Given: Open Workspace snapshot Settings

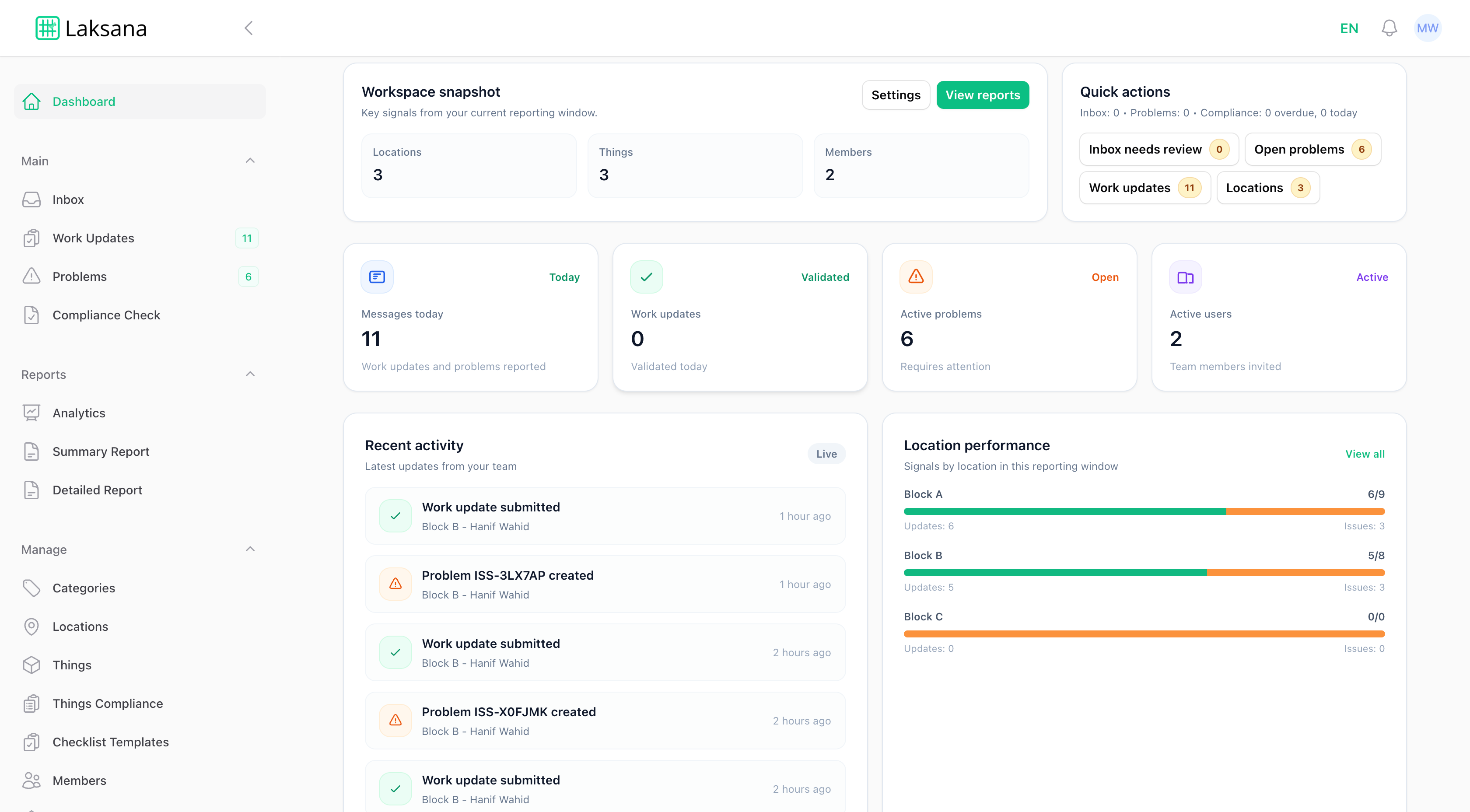Looking at the screenshot, I should [896, 95].
